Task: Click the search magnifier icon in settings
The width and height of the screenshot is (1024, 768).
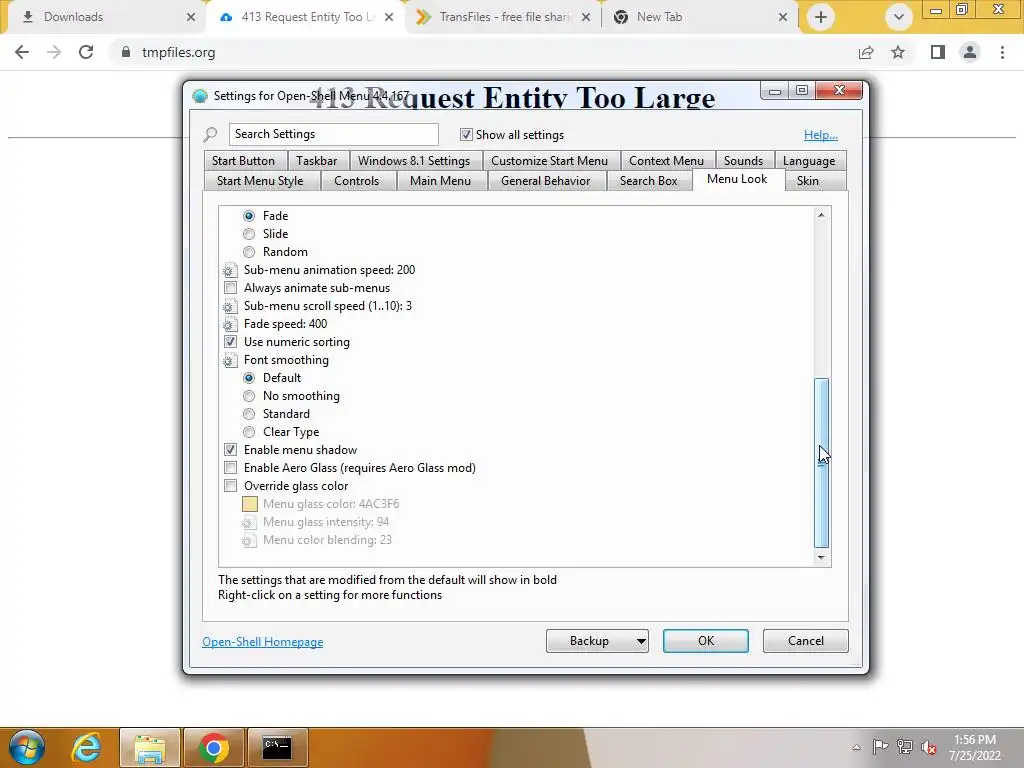Action: tap(210, 135)
